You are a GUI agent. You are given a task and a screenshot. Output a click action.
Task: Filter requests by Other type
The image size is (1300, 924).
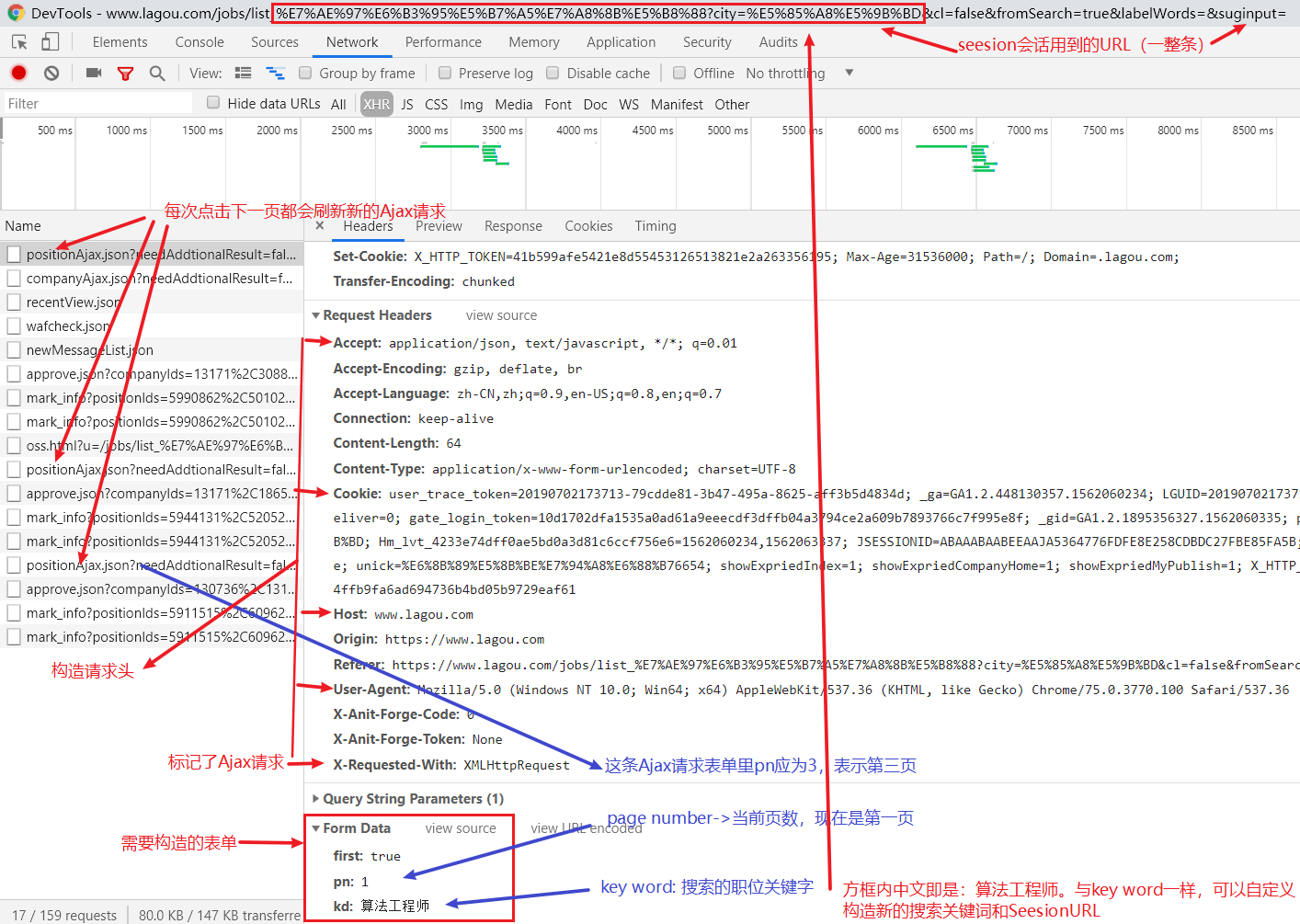(x=732, y=104)
